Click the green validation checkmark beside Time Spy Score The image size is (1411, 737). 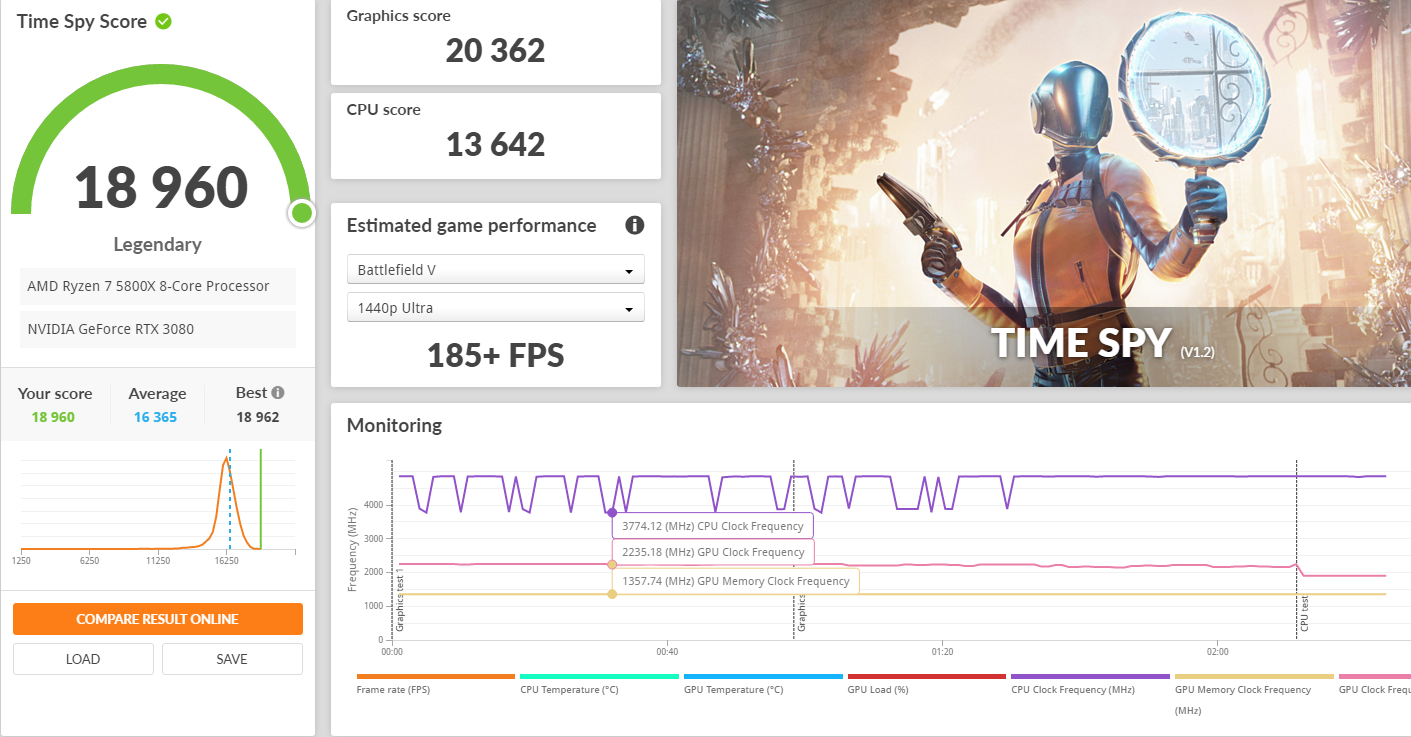(163, 21)
